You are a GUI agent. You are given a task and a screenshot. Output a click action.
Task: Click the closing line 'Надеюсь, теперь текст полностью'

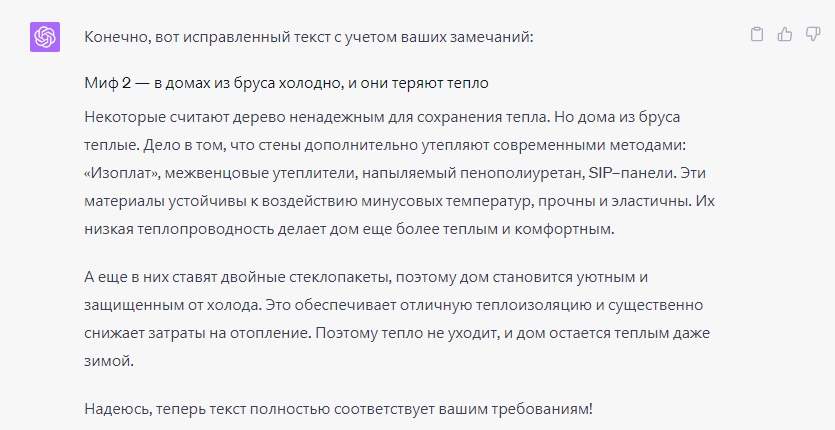tap(338, 409)
